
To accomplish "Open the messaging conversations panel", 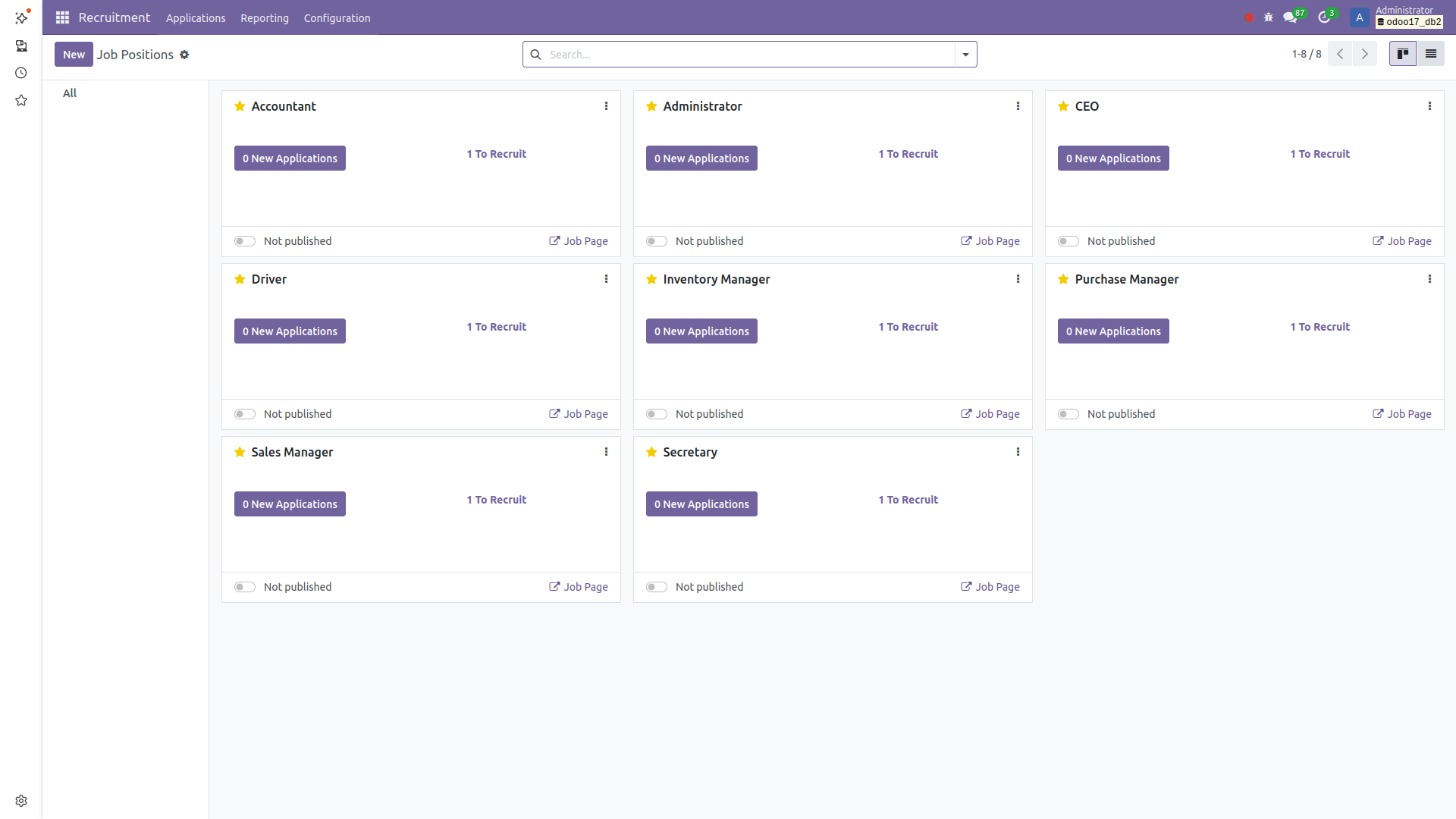I will (x=1291, y=16).
